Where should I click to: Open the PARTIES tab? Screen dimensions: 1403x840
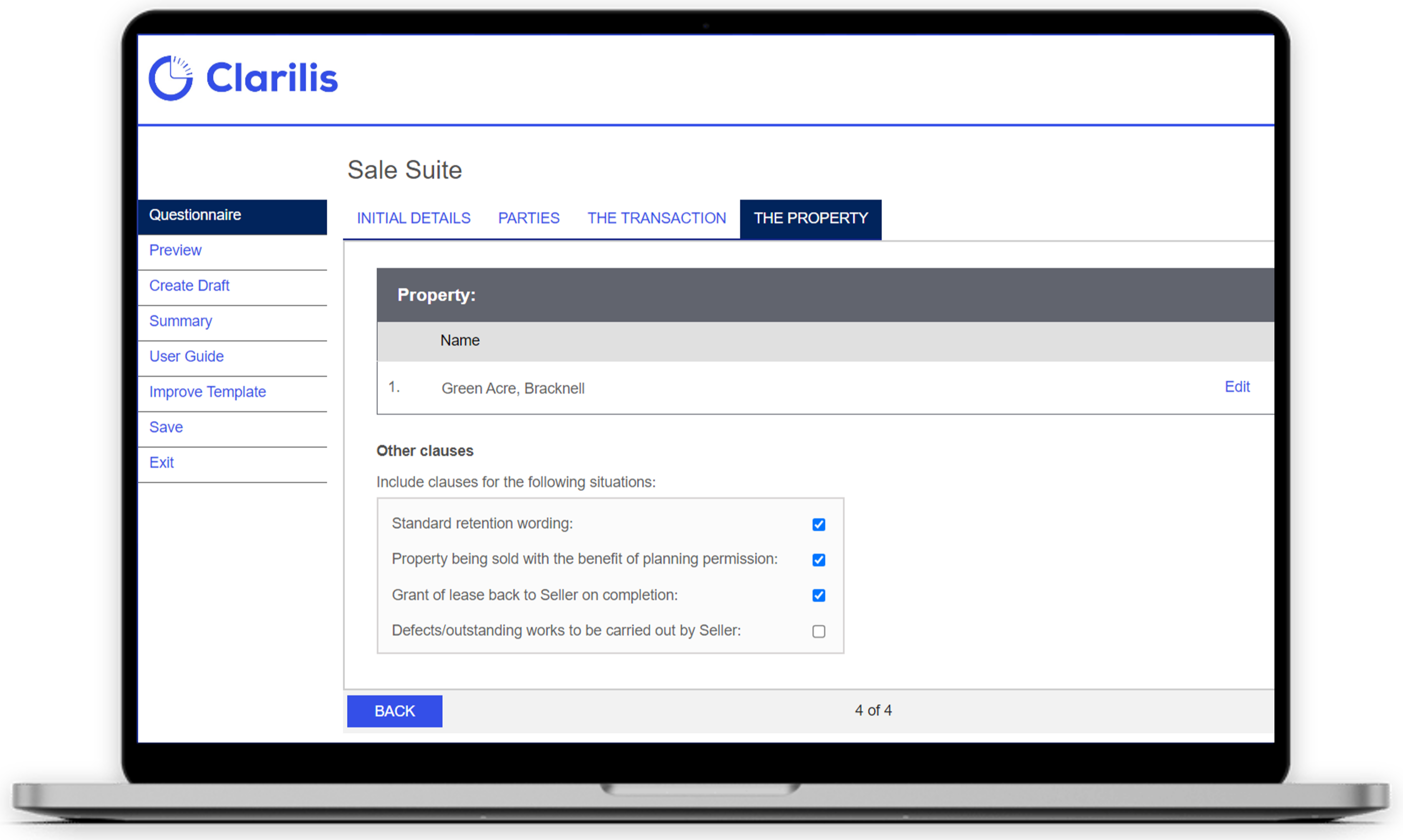pos(528,218)
